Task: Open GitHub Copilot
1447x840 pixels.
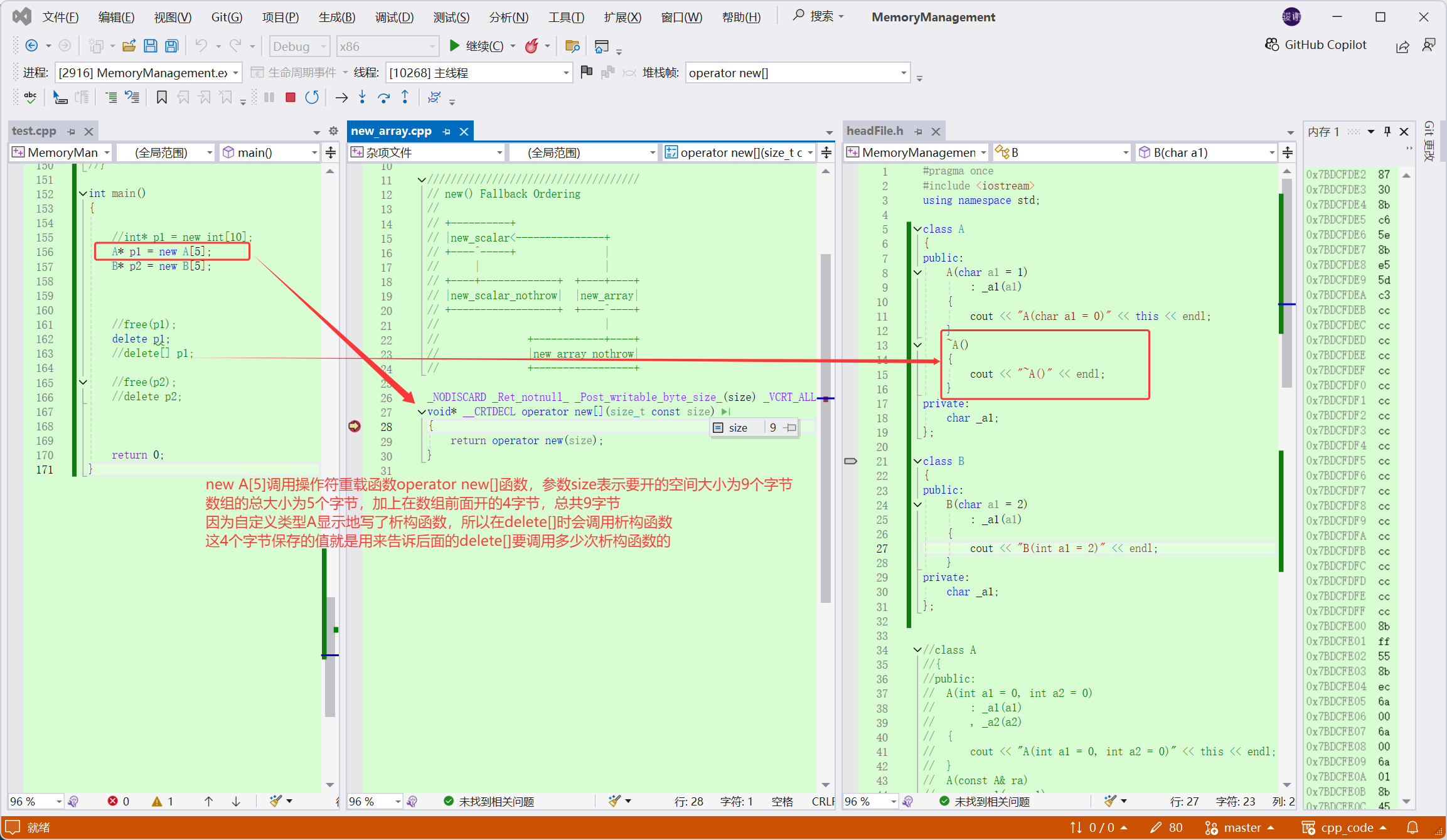Action: pyautogui.click(x=1316, y=45)
